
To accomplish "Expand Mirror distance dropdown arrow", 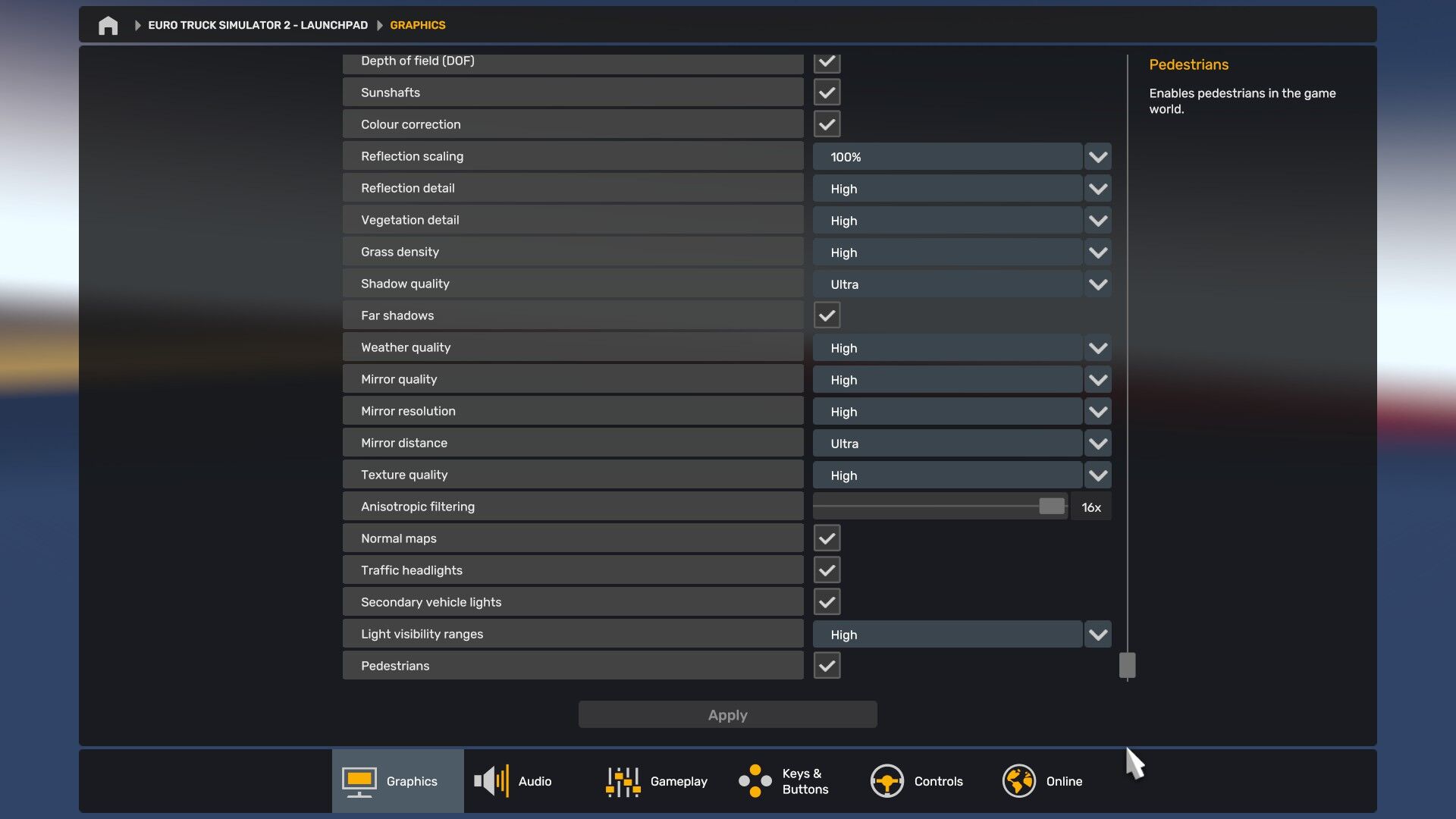I will point(1098,444).
